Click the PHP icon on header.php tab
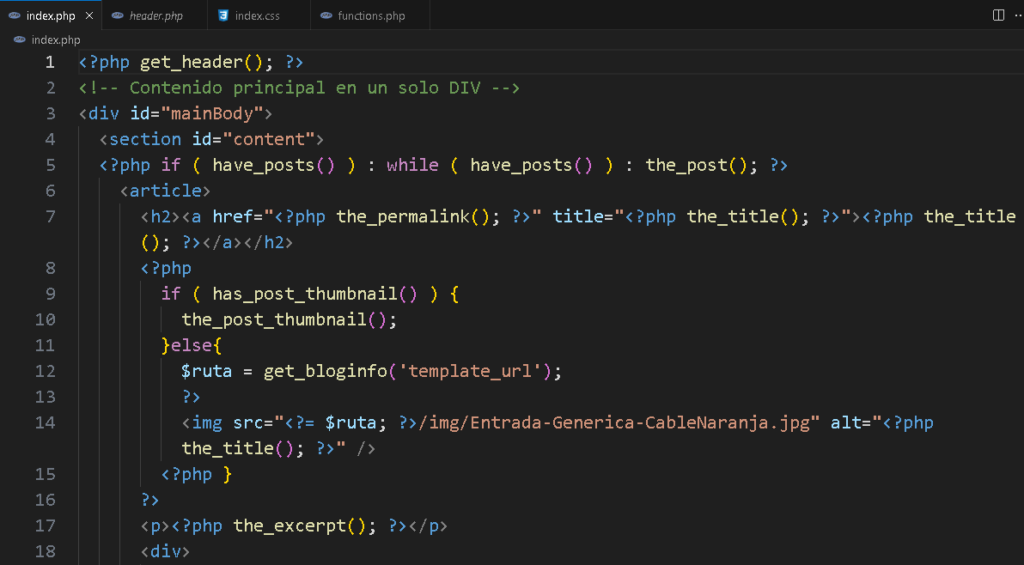 (118, 16)
